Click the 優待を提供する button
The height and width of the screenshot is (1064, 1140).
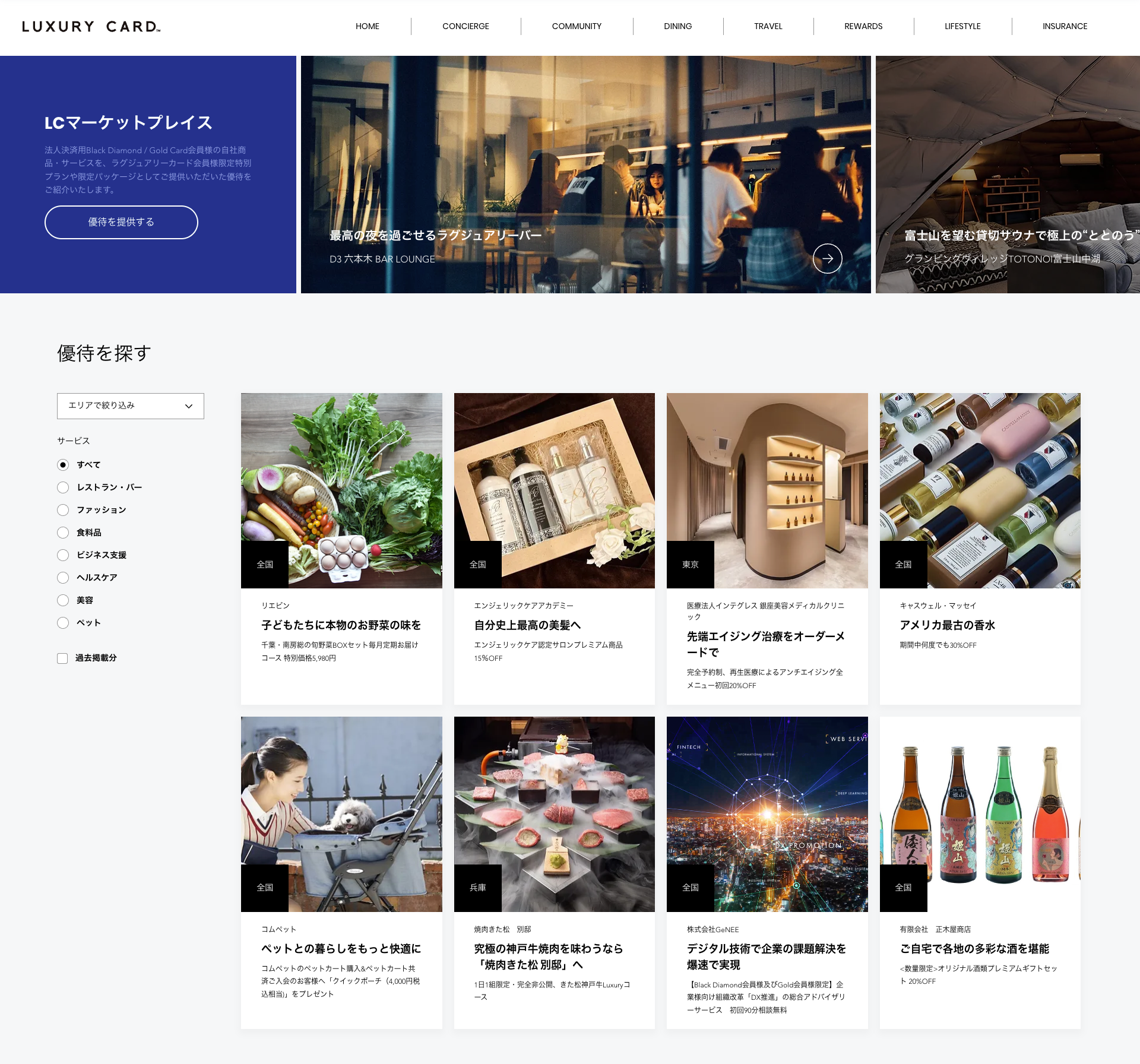coord(121,222)
